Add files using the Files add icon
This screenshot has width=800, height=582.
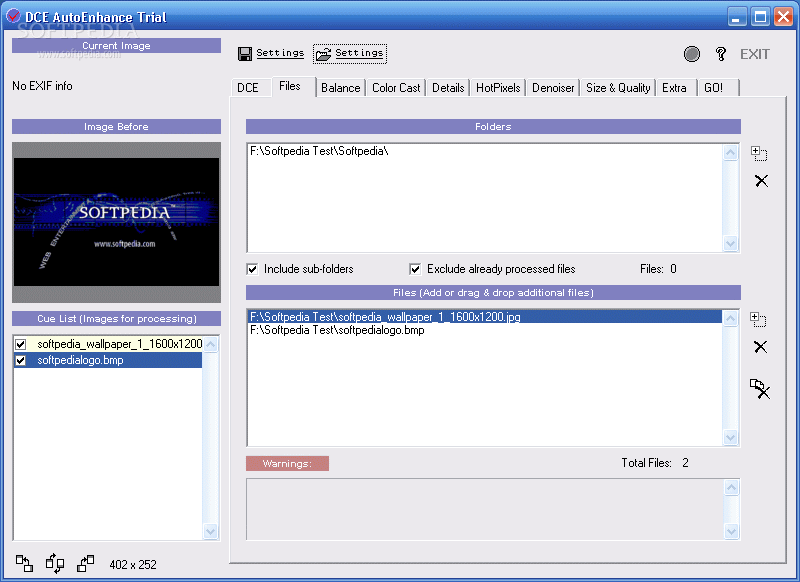pos(759,319)
